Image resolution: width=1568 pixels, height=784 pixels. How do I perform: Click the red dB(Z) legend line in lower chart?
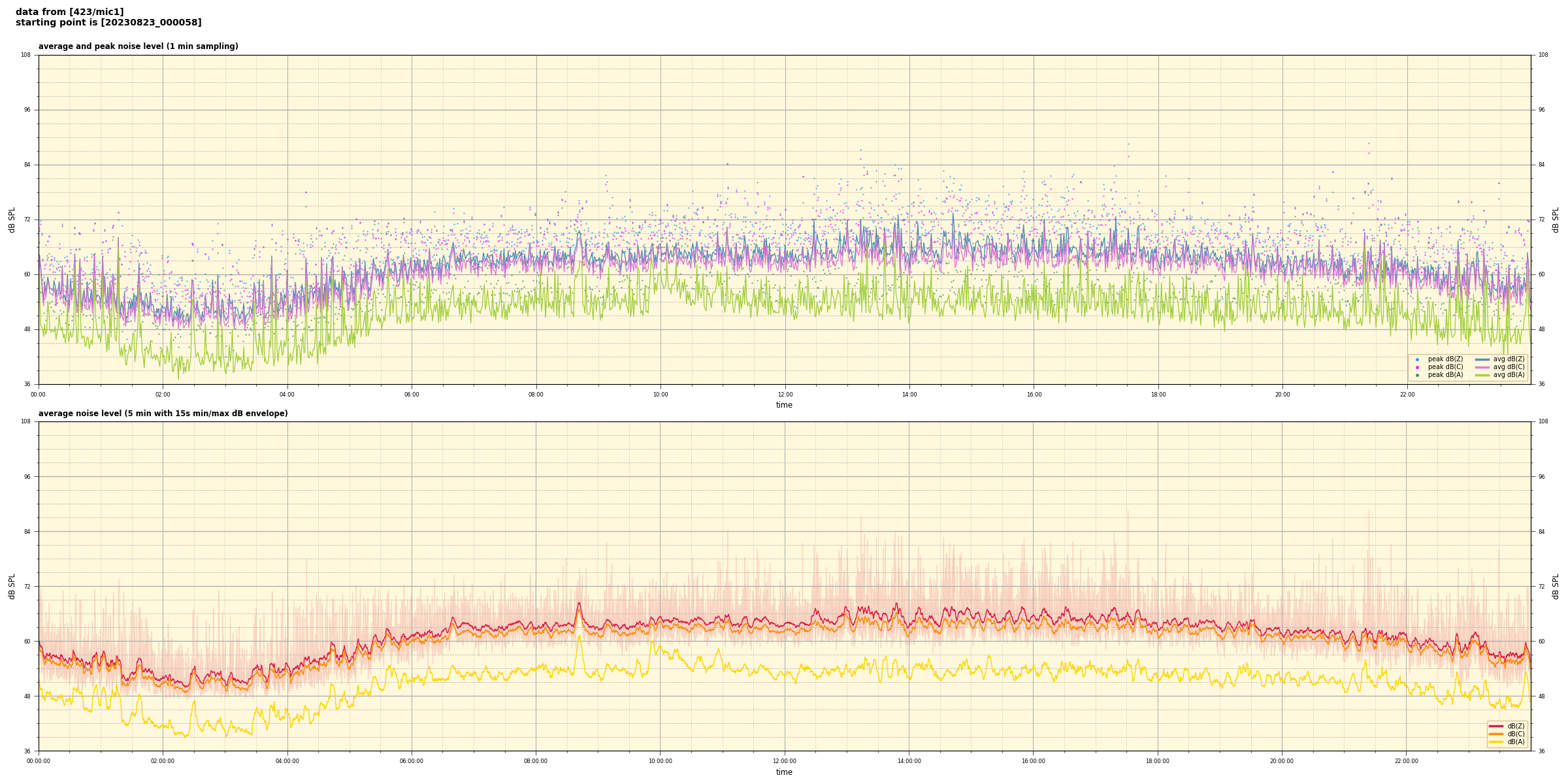click(x=1496, y=726)
